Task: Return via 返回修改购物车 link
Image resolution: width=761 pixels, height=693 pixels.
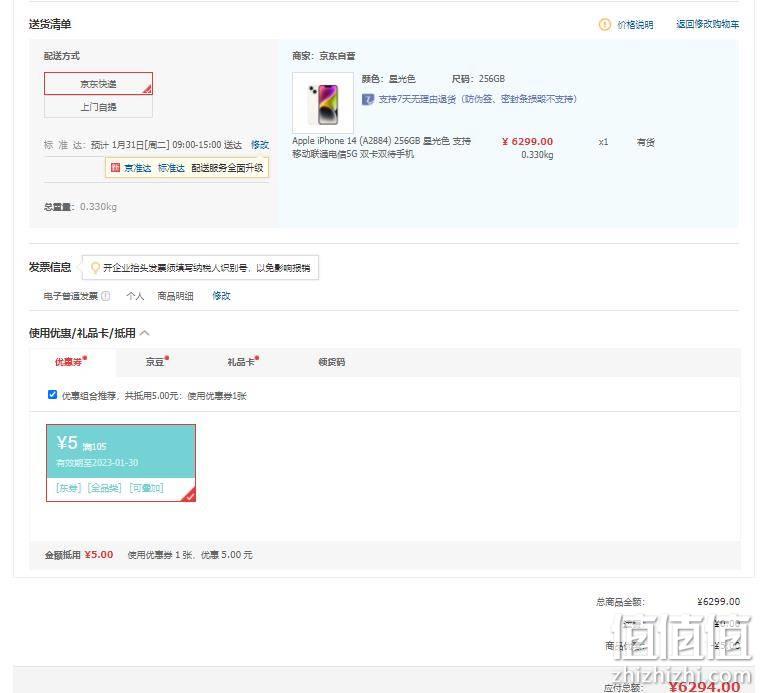Action: 708,24
